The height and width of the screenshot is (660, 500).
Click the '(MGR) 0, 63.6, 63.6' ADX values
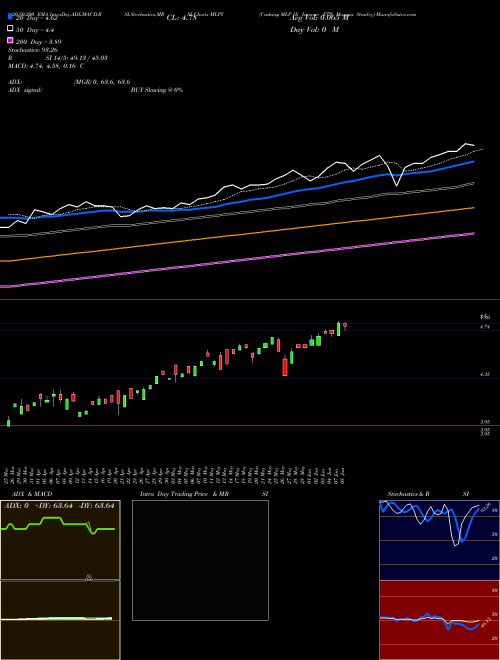[102, 82]
